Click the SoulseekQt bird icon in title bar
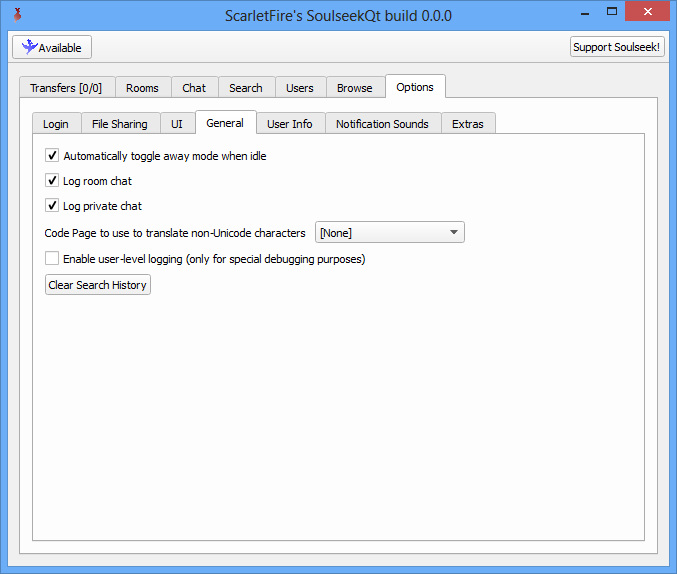Viewport: 677px width, 574px height. [17, 15]
